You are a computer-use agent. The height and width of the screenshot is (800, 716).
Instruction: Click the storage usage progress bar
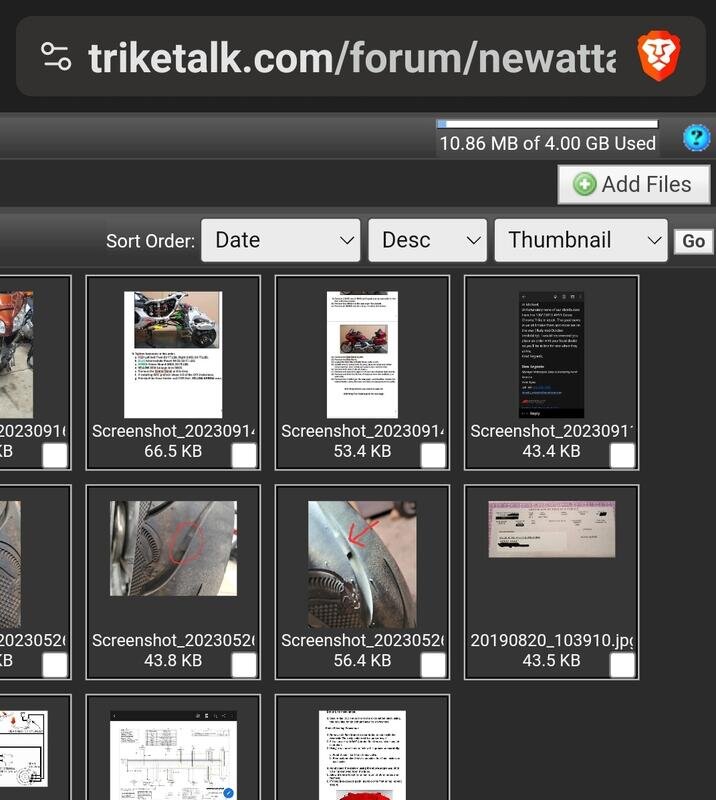tap(547, 124)
